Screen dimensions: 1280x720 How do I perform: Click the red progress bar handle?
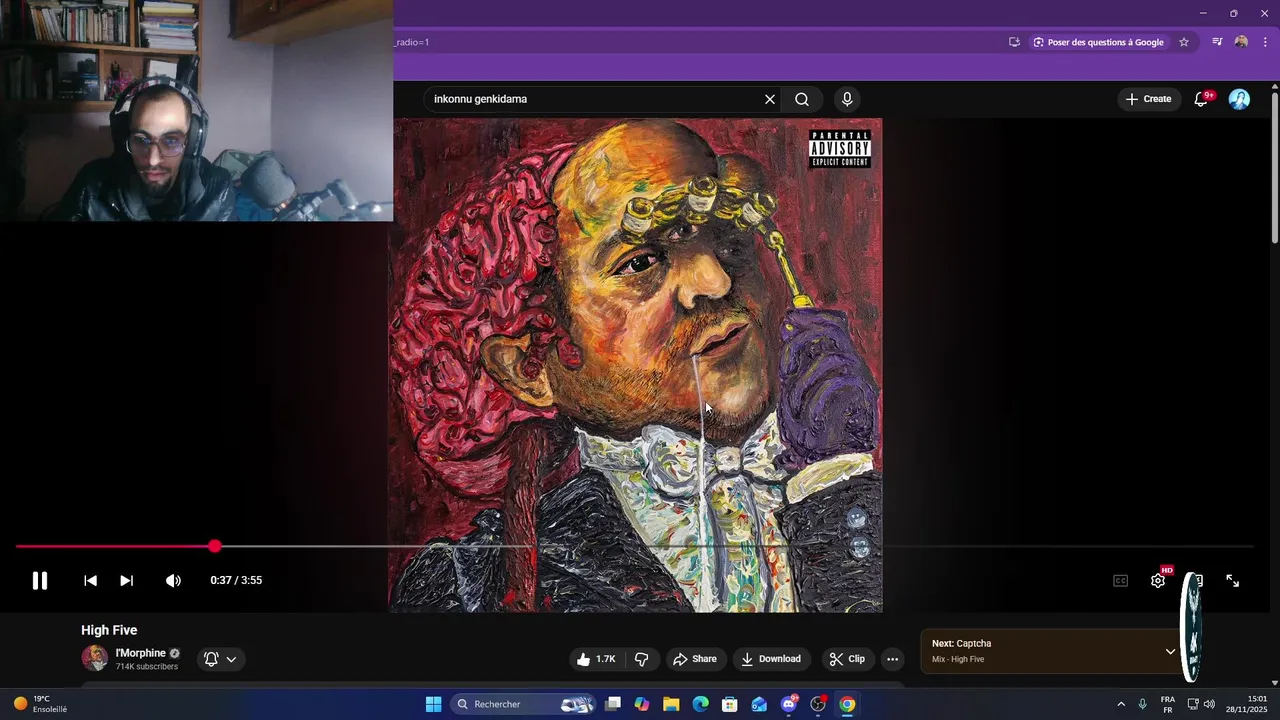[215, 546]
